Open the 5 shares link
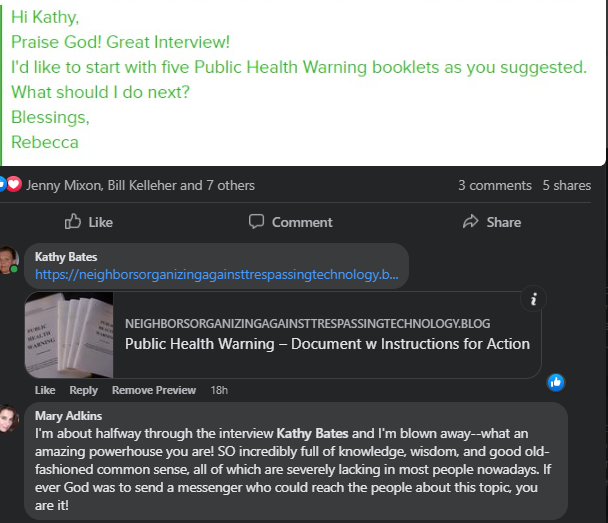This screenshot has height=523, width=608. click(566, 185)
